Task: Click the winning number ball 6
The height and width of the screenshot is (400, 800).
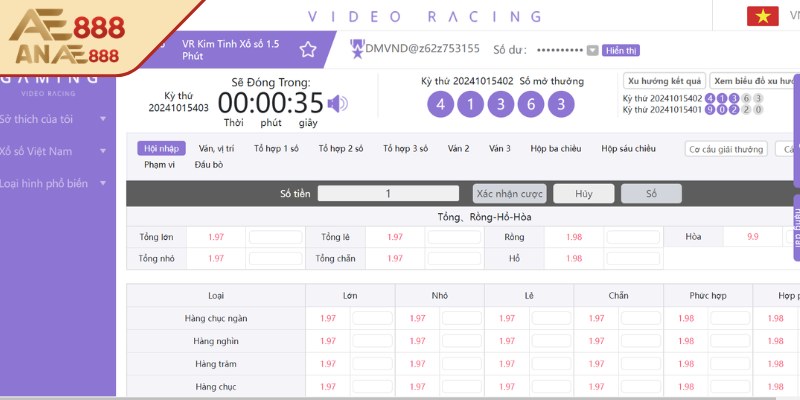Action: point(531,104)
